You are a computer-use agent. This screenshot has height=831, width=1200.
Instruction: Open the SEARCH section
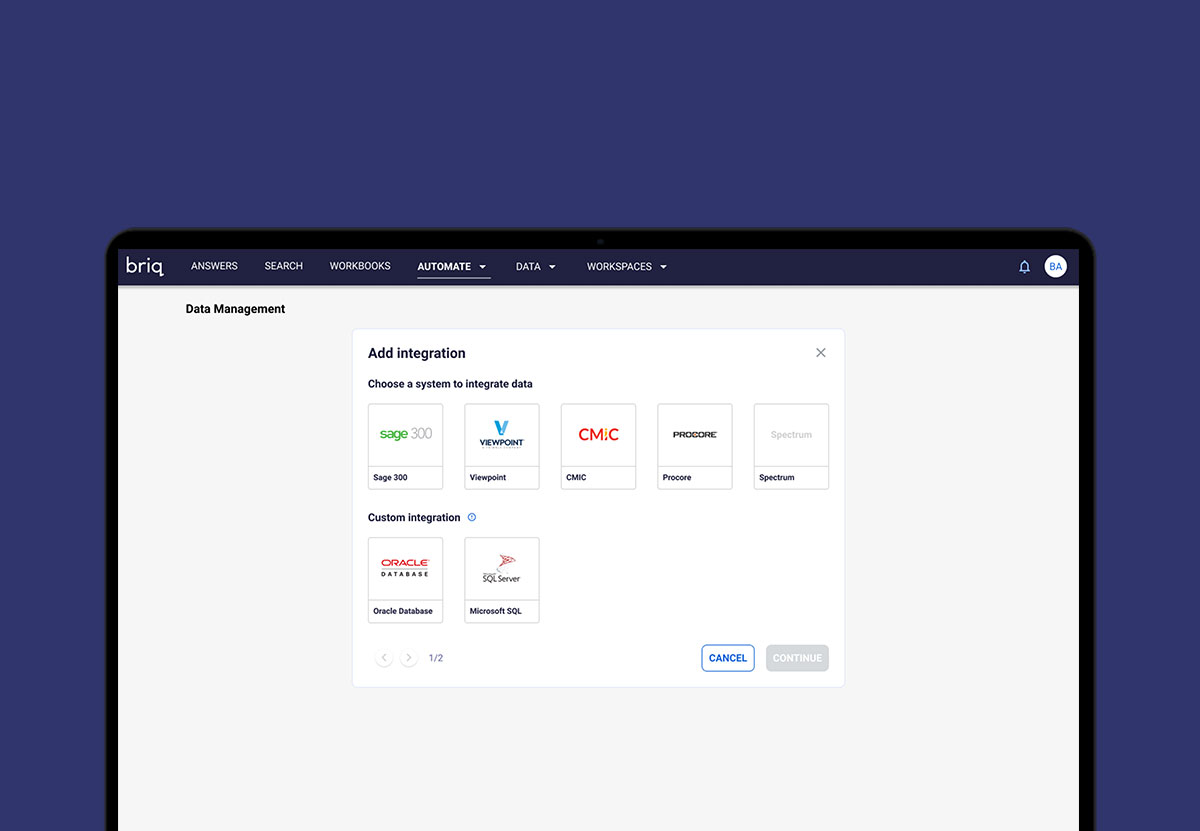coord(283,266)
